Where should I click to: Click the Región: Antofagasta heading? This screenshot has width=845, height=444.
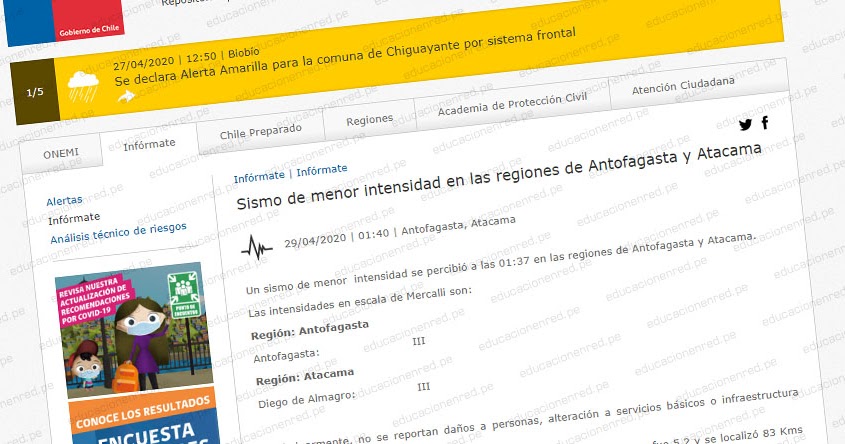click(310, 330)
